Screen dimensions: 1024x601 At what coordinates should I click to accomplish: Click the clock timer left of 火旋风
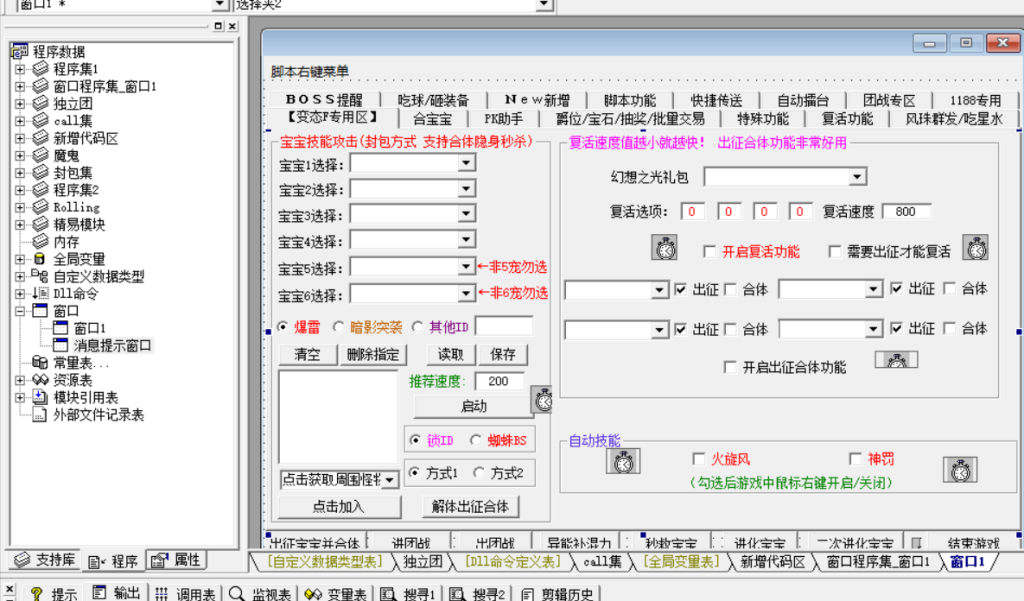tap(624, 462)
